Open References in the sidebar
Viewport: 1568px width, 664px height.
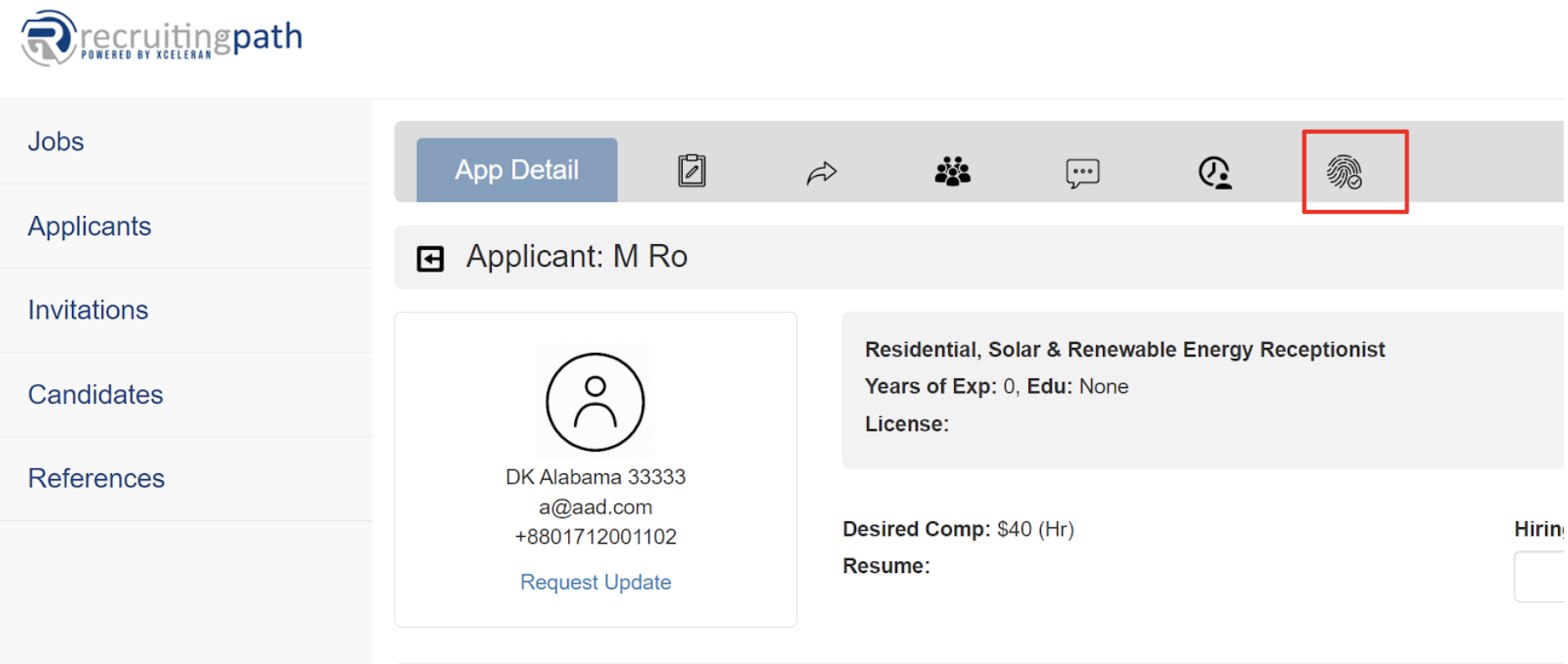coord(96,478)
